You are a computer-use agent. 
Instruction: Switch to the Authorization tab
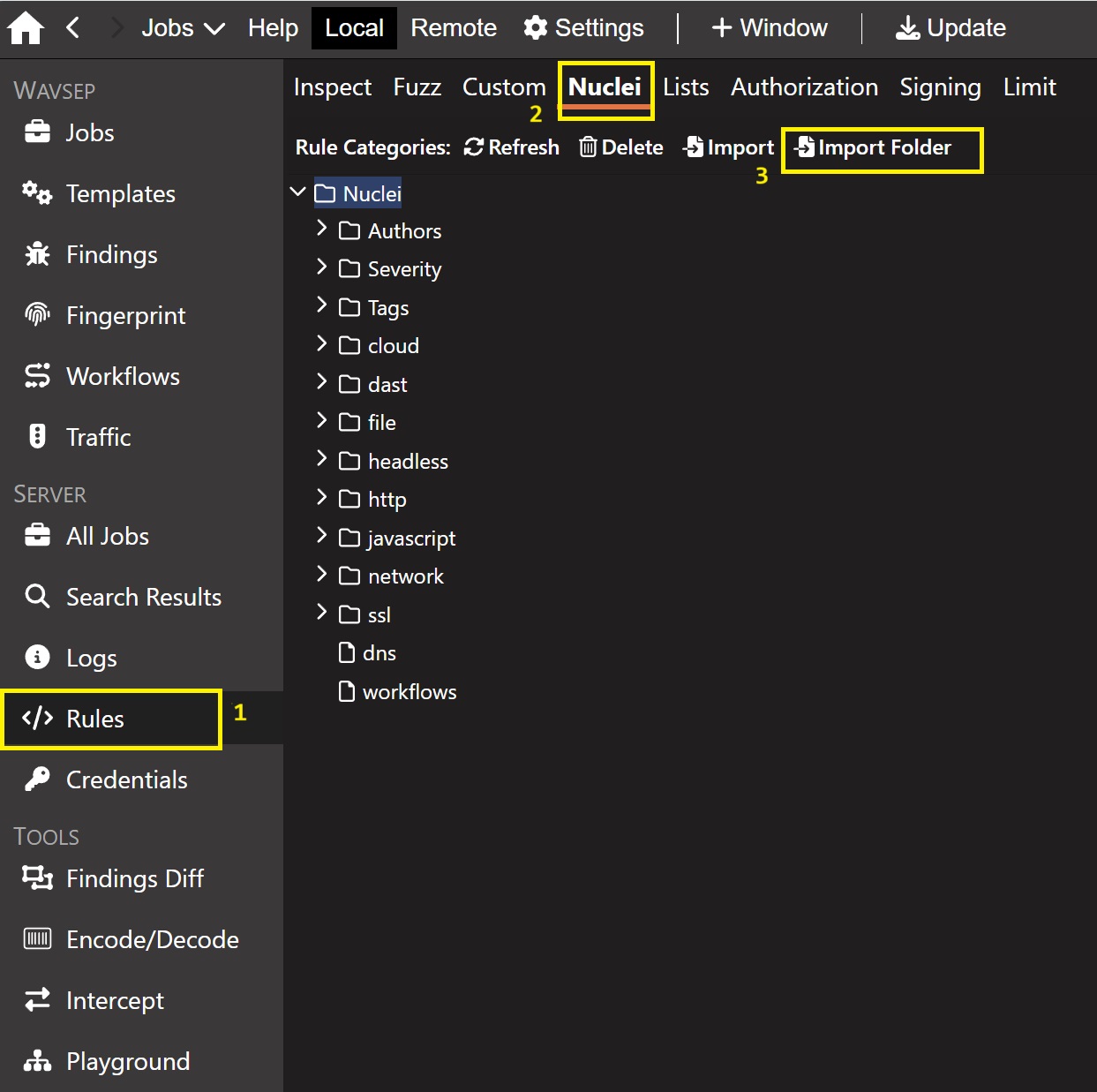click(x=804, y=87)
